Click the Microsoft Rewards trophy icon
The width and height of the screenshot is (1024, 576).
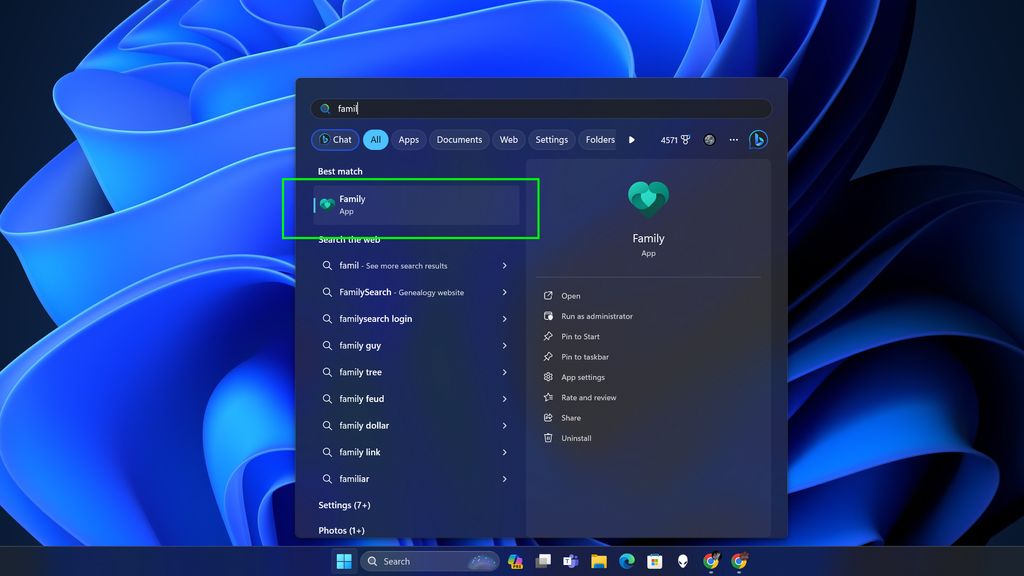[x=685, y=140]
